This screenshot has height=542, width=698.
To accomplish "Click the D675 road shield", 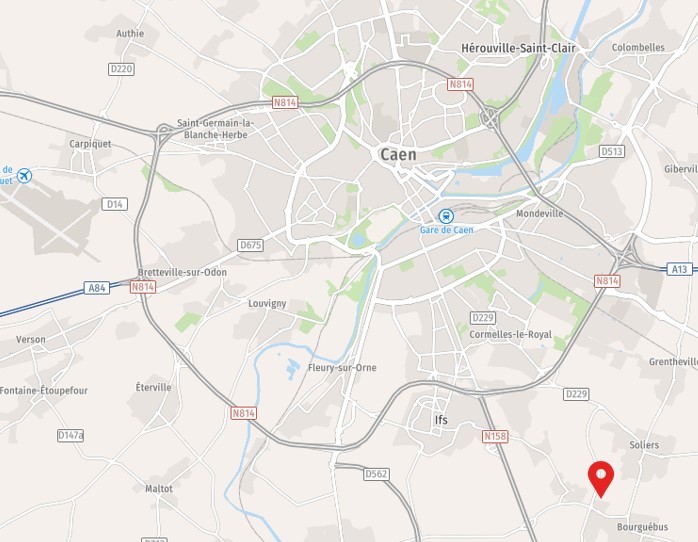I will point(250,245).
